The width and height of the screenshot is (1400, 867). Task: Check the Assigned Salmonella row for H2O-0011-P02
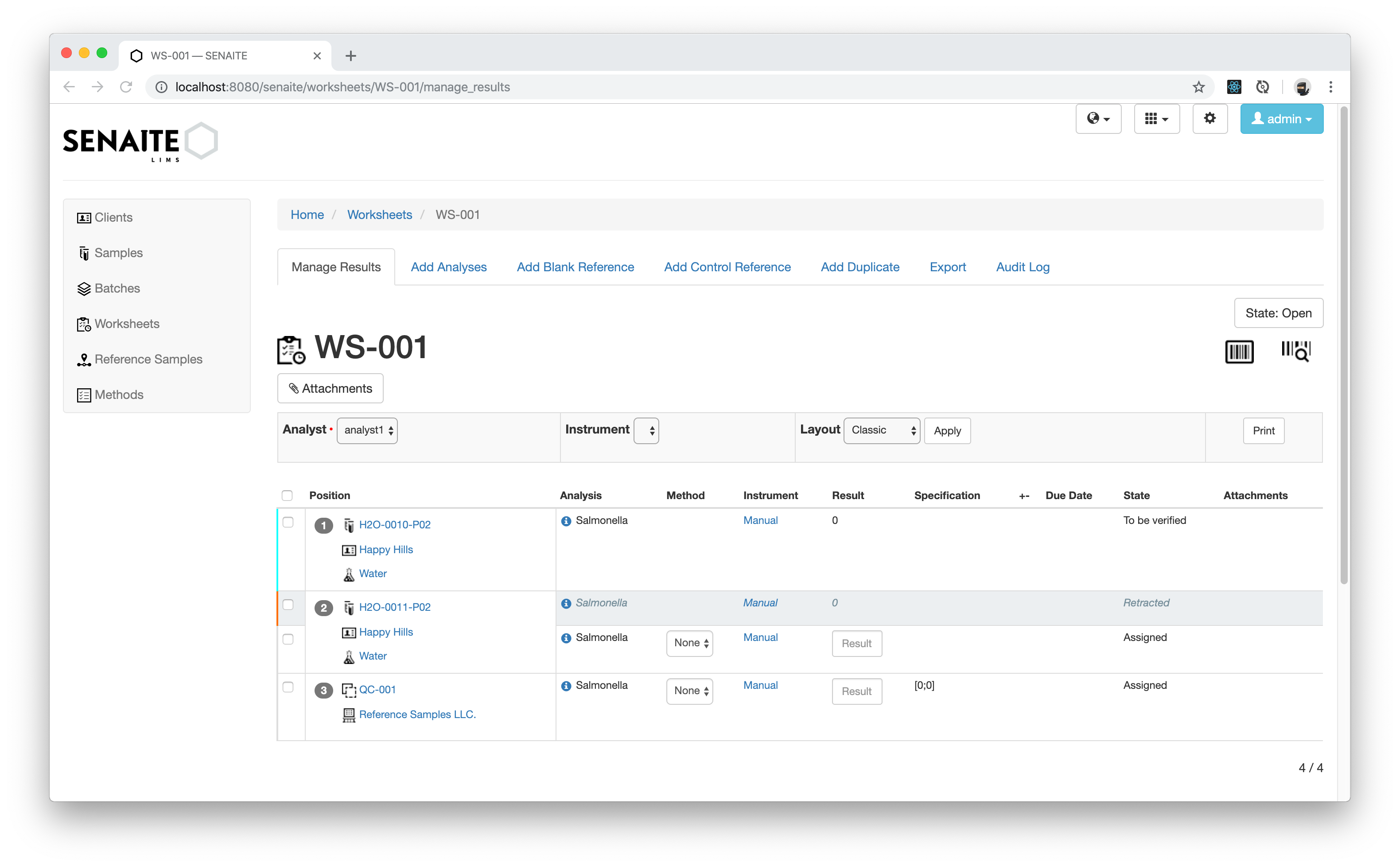[288, 639]
